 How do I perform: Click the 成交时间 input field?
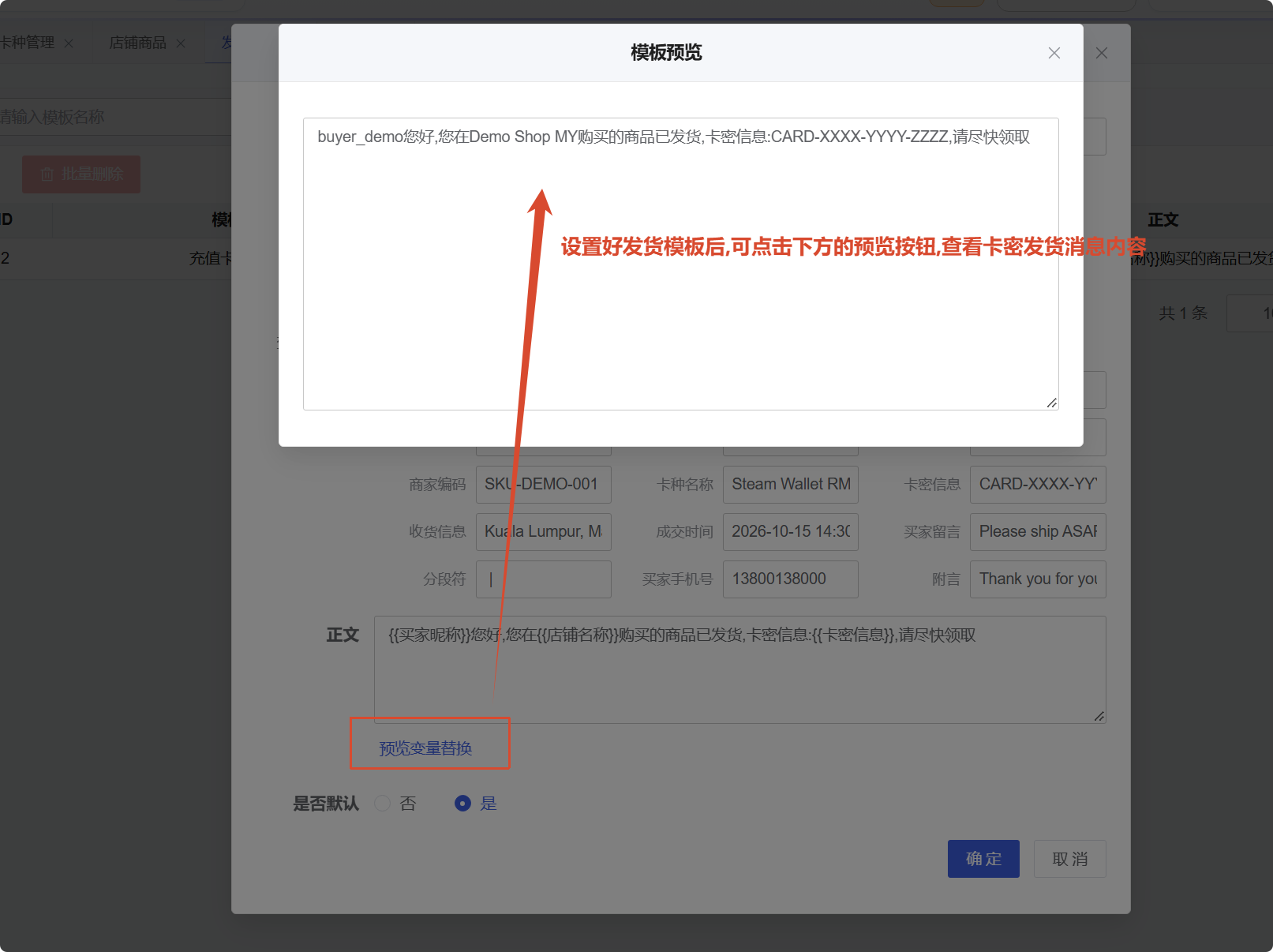click(x=790, y=532)
